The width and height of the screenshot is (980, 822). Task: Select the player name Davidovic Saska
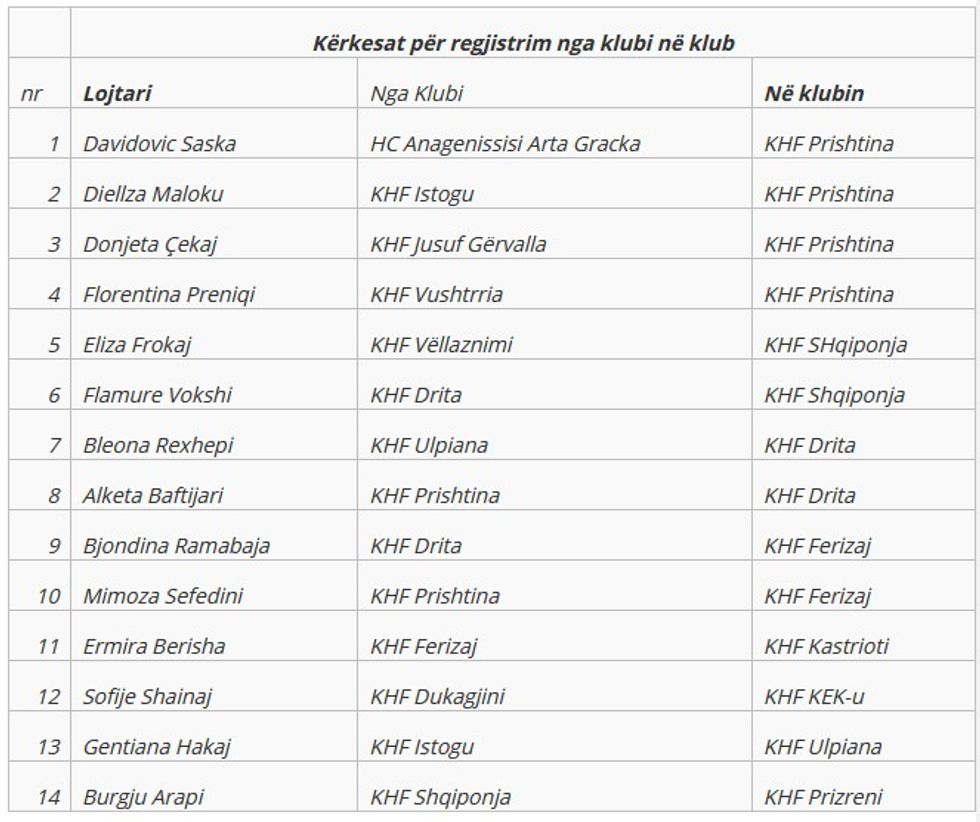(x=159, y=144)
